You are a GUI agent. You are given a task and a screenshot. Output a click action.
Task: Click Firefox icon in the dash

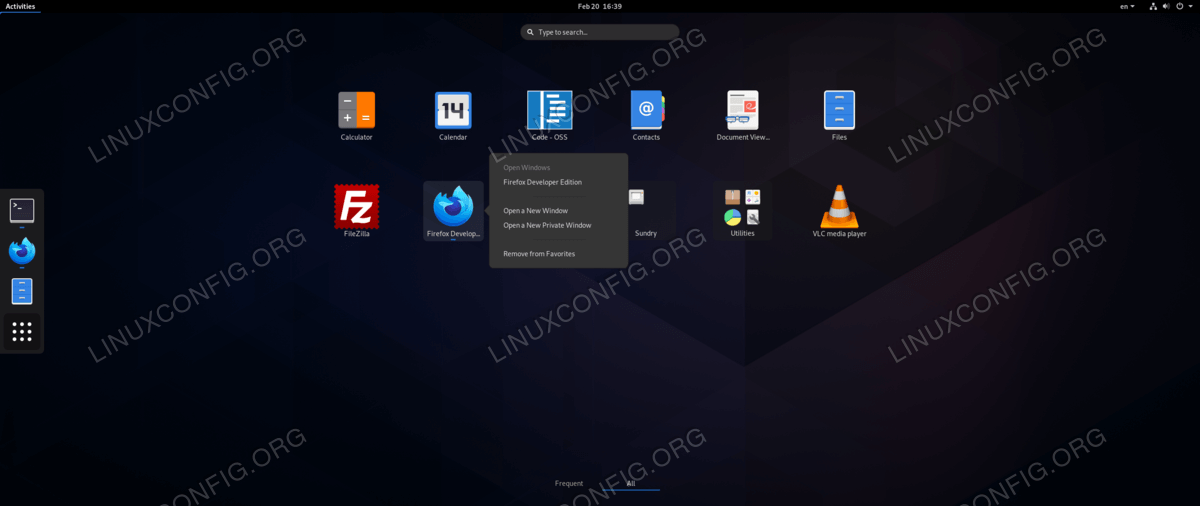(22, 251)
